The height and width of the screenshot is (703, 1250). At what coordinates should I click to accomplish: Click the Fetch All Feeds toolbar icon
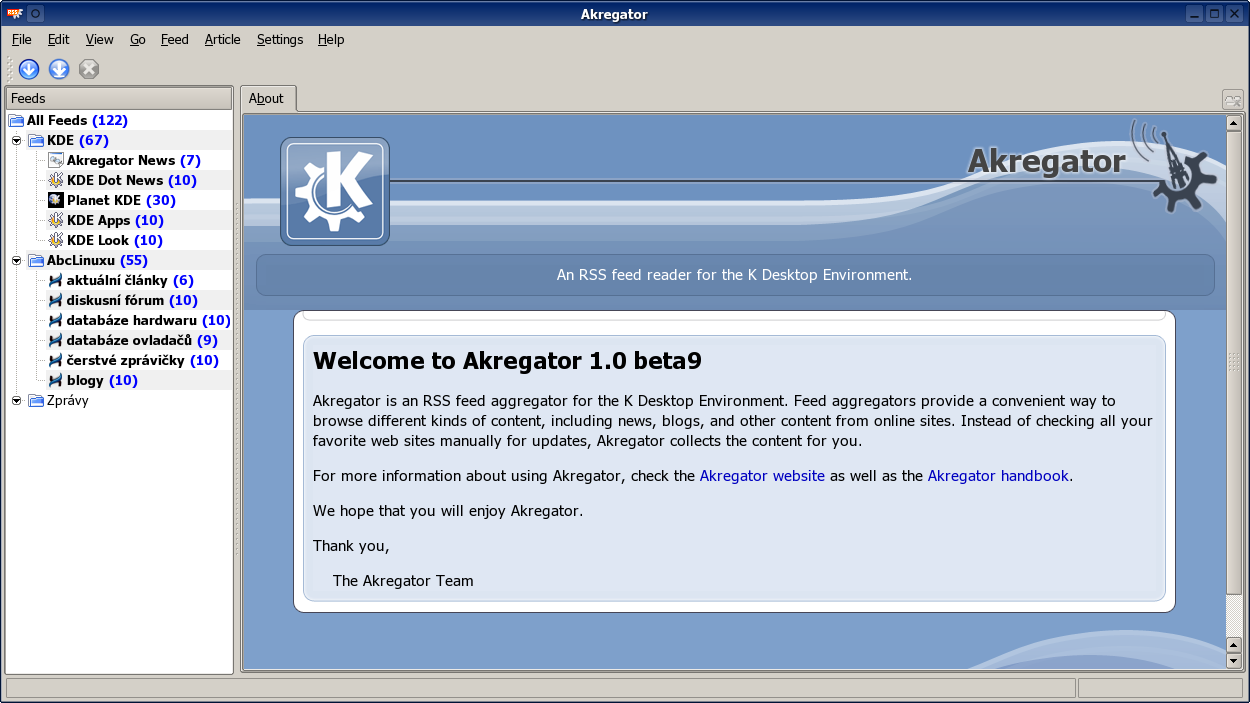[59, 69]
